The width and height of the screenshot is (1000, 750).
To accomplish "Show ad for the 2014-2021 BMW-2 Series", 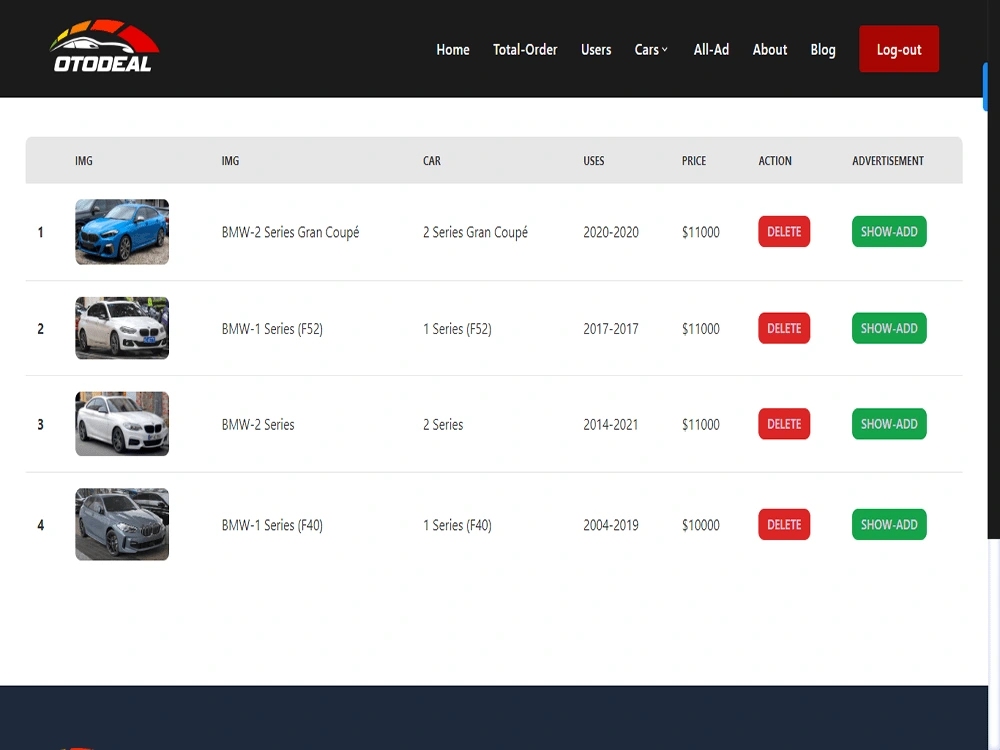I will pyautogui.click(x=889, y=424).
